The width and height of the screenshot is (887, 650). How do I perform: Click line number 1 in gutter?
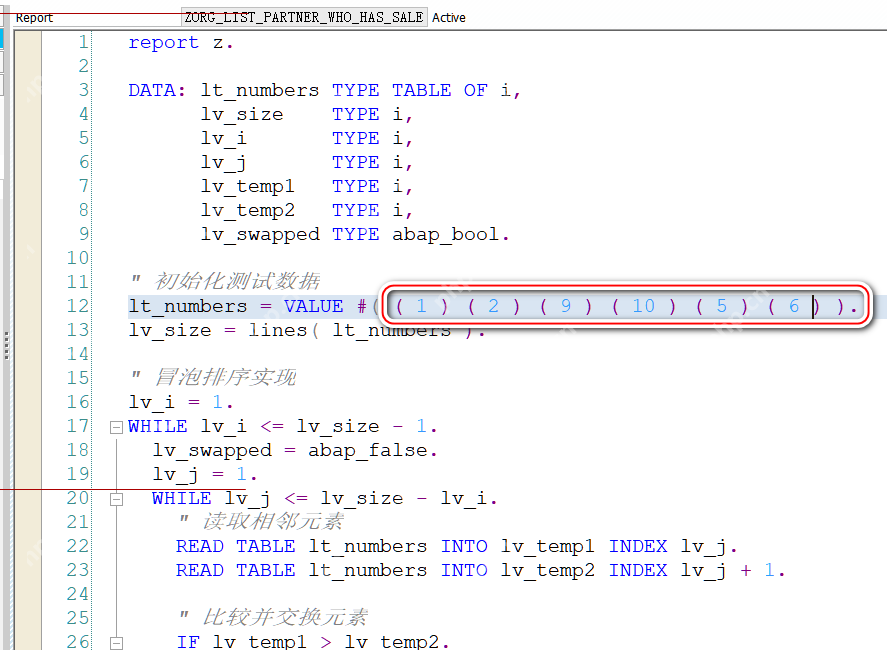(83, 42)
